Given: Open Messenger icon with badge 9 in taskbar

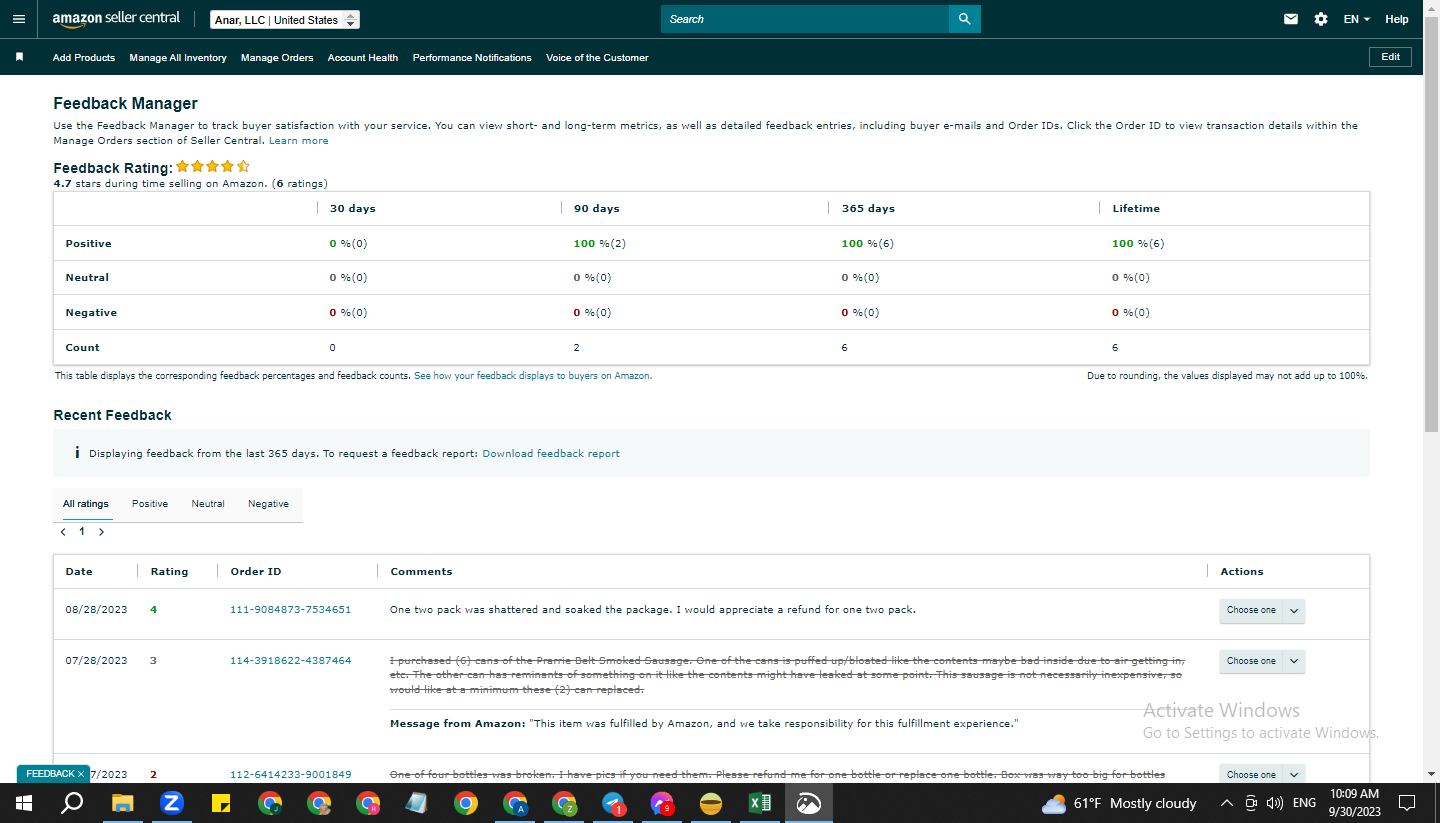Looking at the screenshot, I should [x=662, y=803].
